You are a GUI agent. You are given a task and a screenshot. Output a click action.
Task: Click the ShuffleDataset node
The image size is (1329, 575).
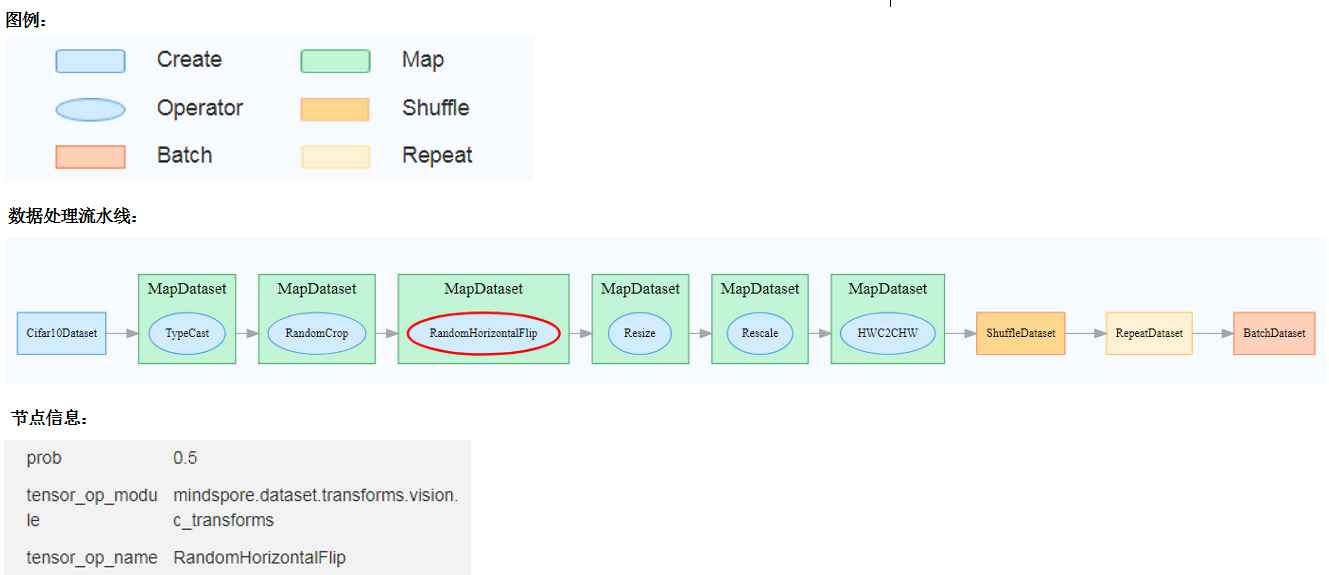(1020, 333)
